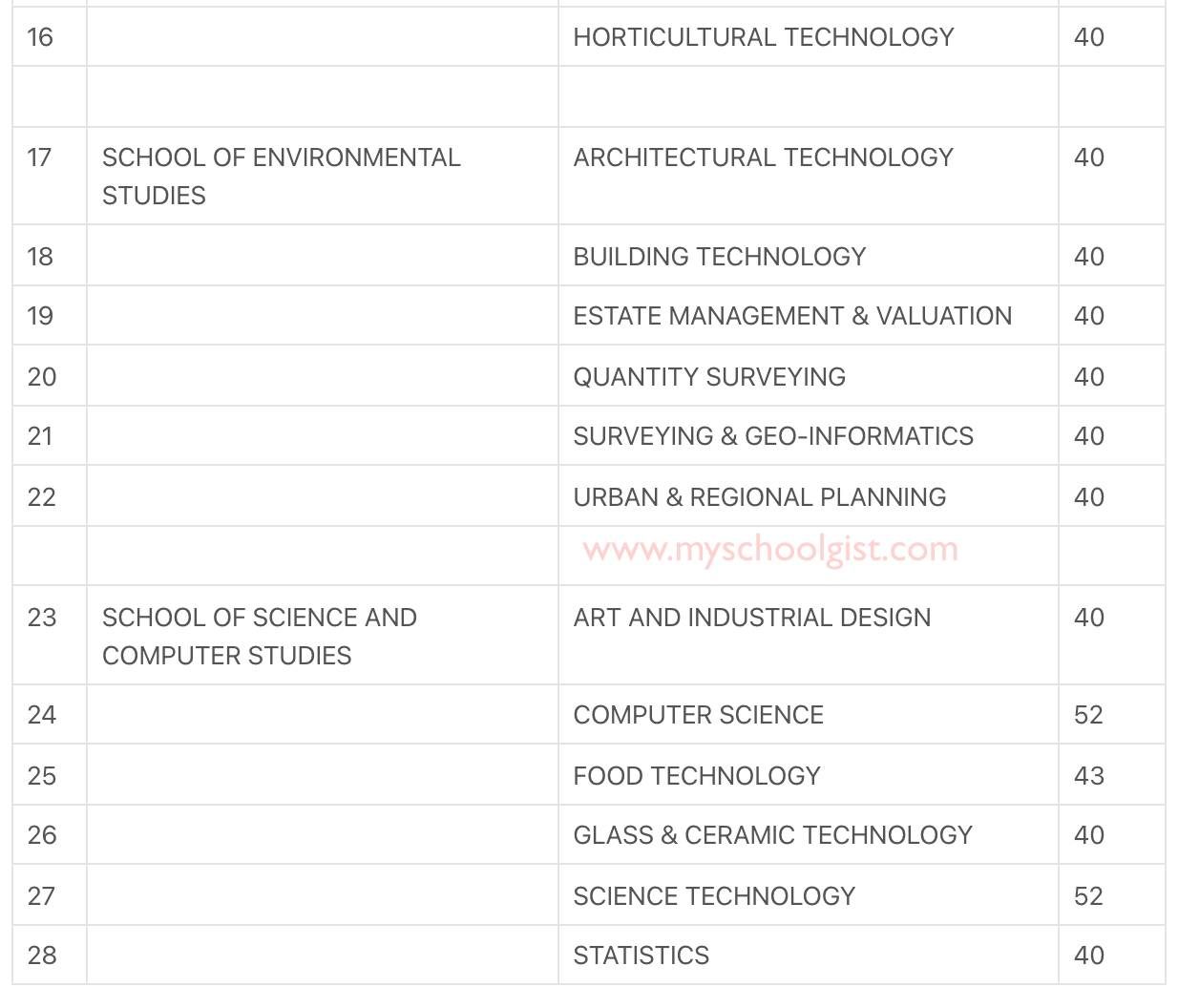Click the COMPUTER SCIENCE course cell

click(698, 715)
